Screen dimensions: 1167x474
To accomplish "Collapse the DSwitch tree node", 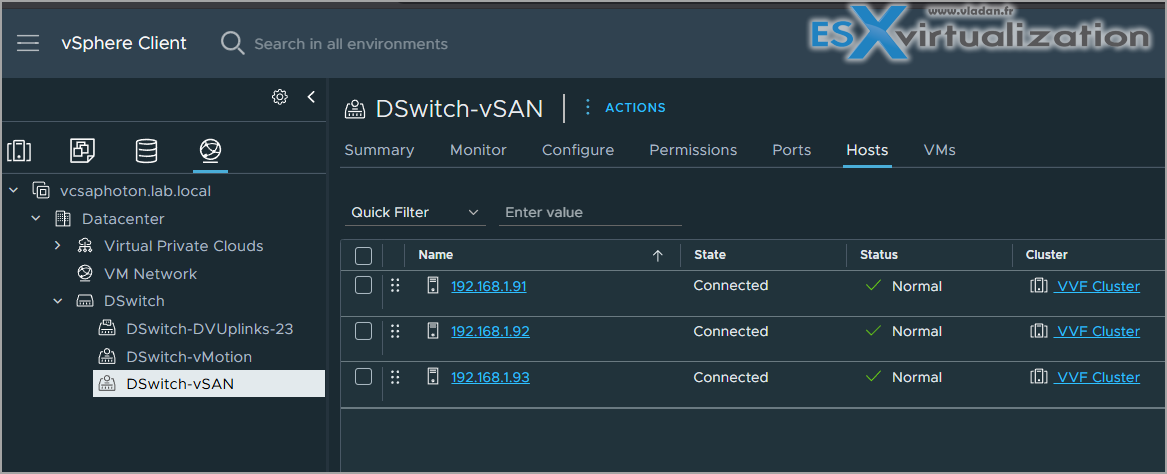I will point(57,301).
